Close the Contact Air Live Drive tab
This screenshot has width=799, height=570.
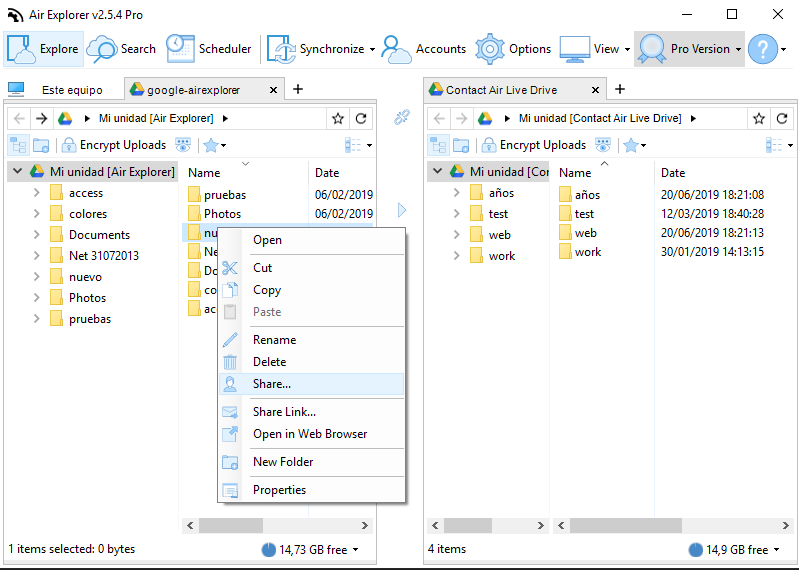click(595, 90)
